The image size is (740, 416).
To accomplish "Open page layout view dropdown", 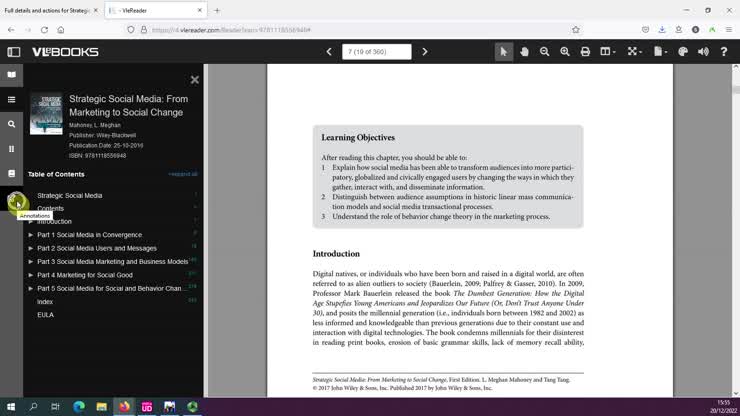I will (608, 51).
